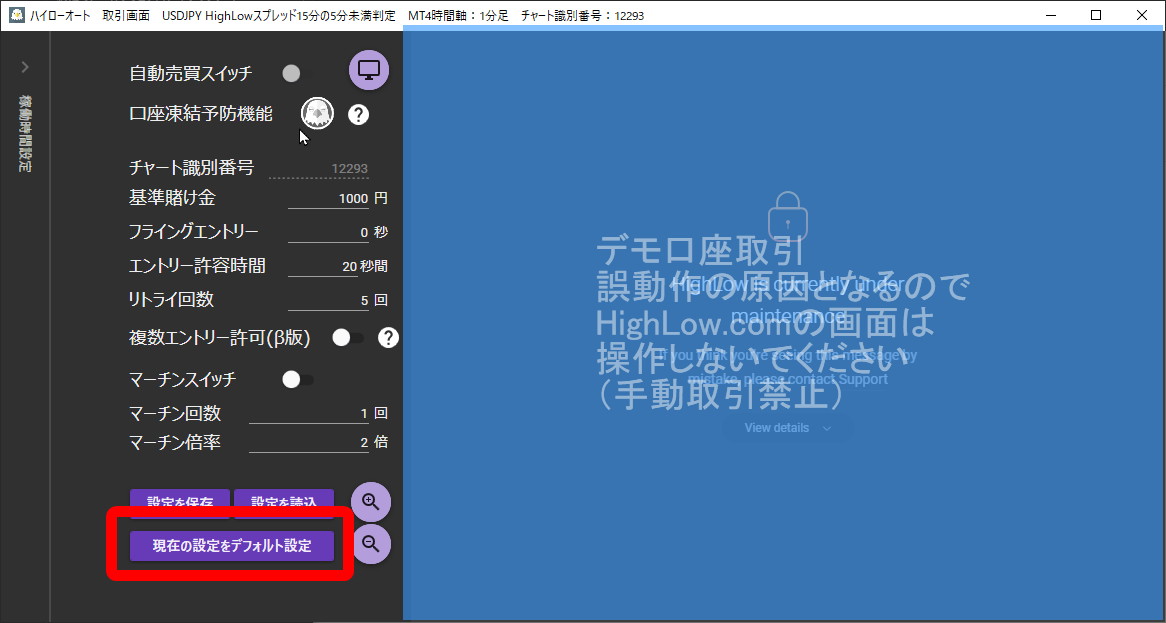The image size is (1166, 623).
Task: Click the チャート識別番号 label in settings panel
Action: [x=191, y=168]
